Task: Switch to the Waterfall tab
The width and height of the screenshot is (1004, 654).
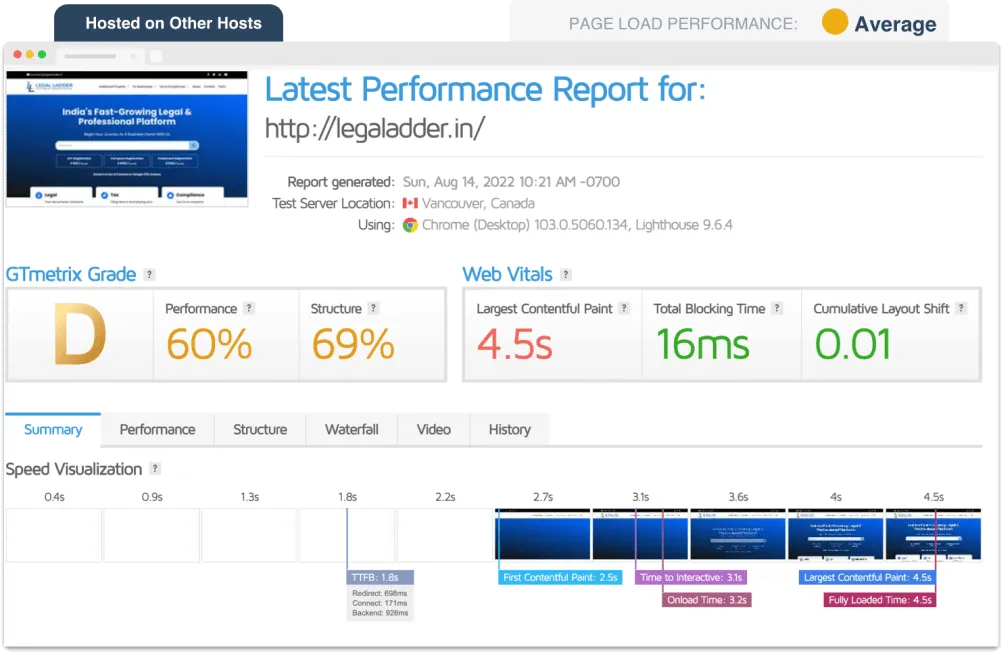Action: coord(352,429)
